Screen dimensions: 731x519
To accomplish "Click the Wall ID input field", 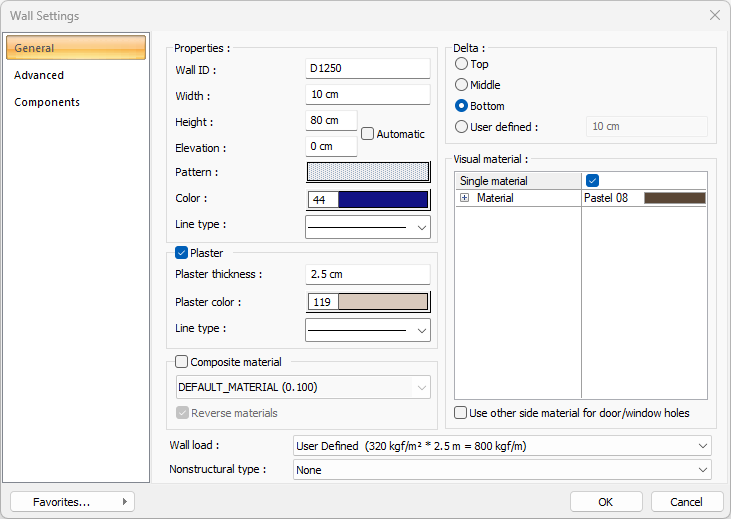I will point(367,69).
